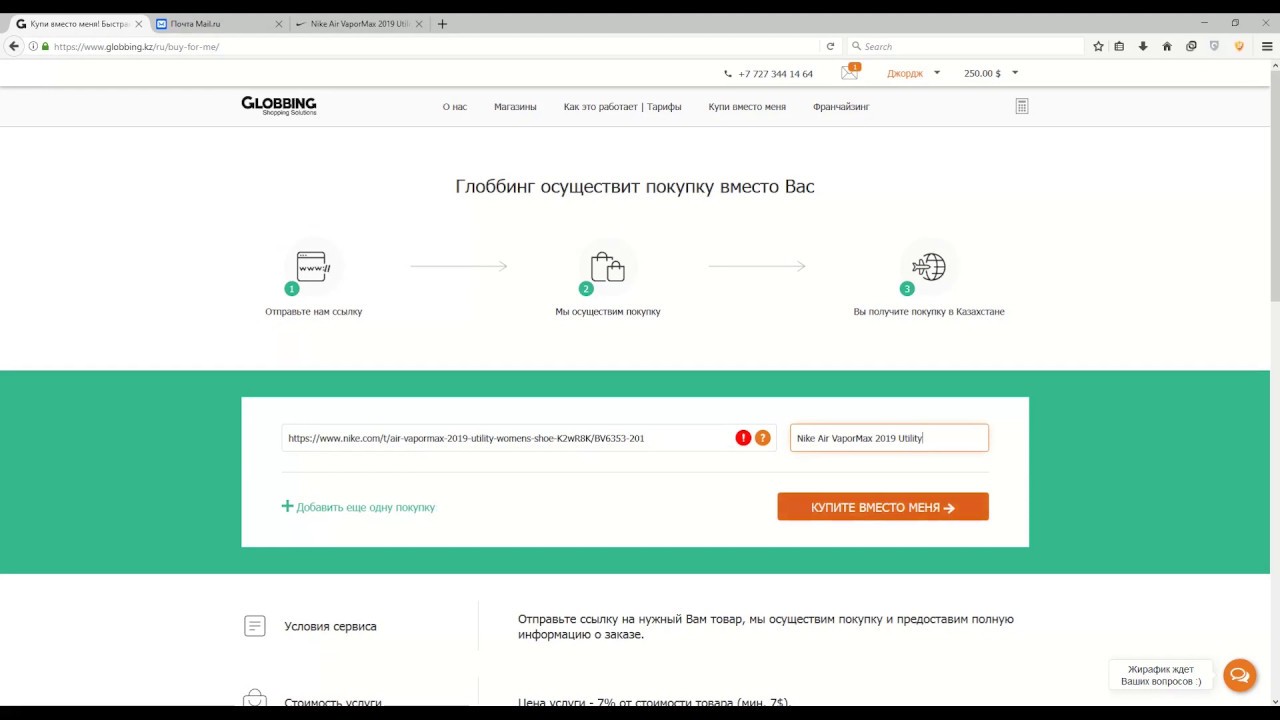Open the downloads arrow icon

[x=1143, y=46]
